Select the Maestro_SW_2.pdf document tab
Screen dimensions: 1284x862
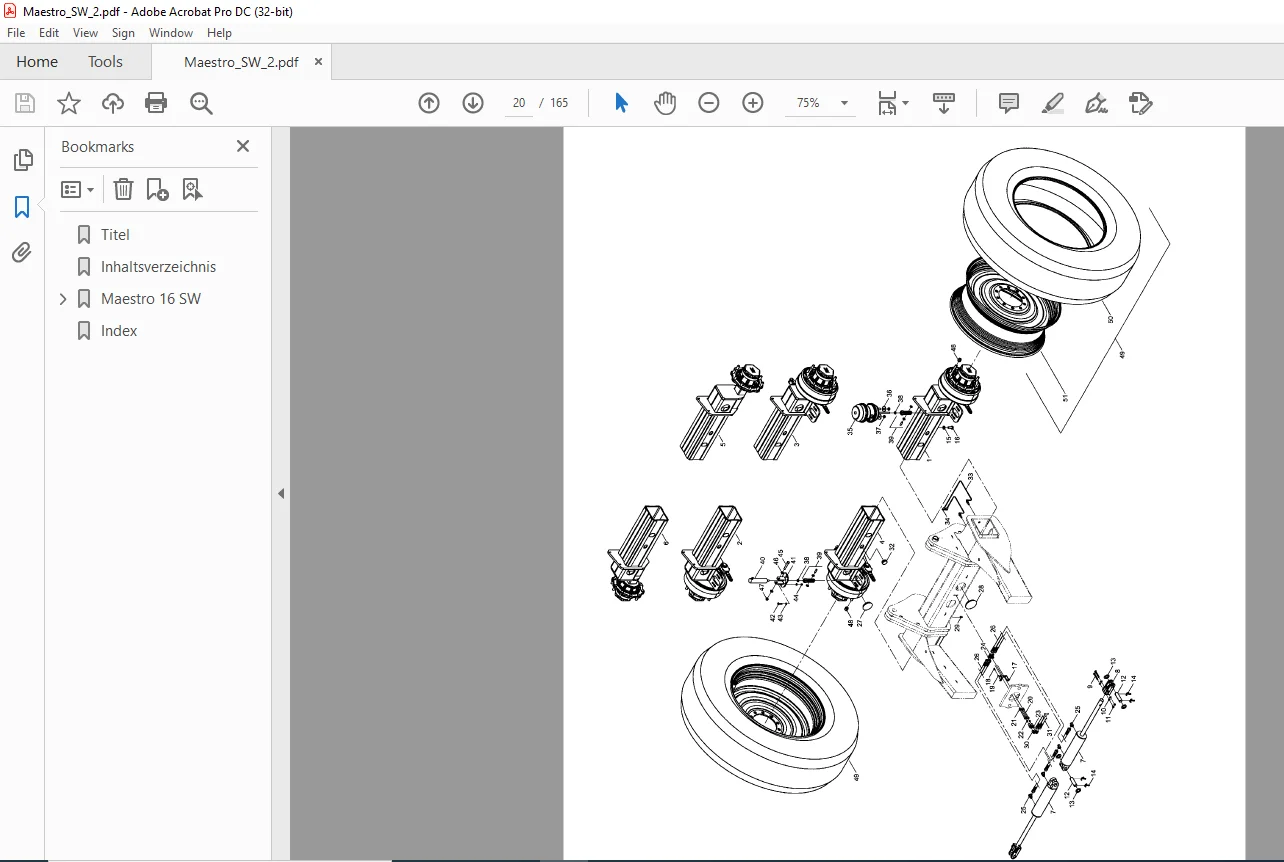coord(241,61)
